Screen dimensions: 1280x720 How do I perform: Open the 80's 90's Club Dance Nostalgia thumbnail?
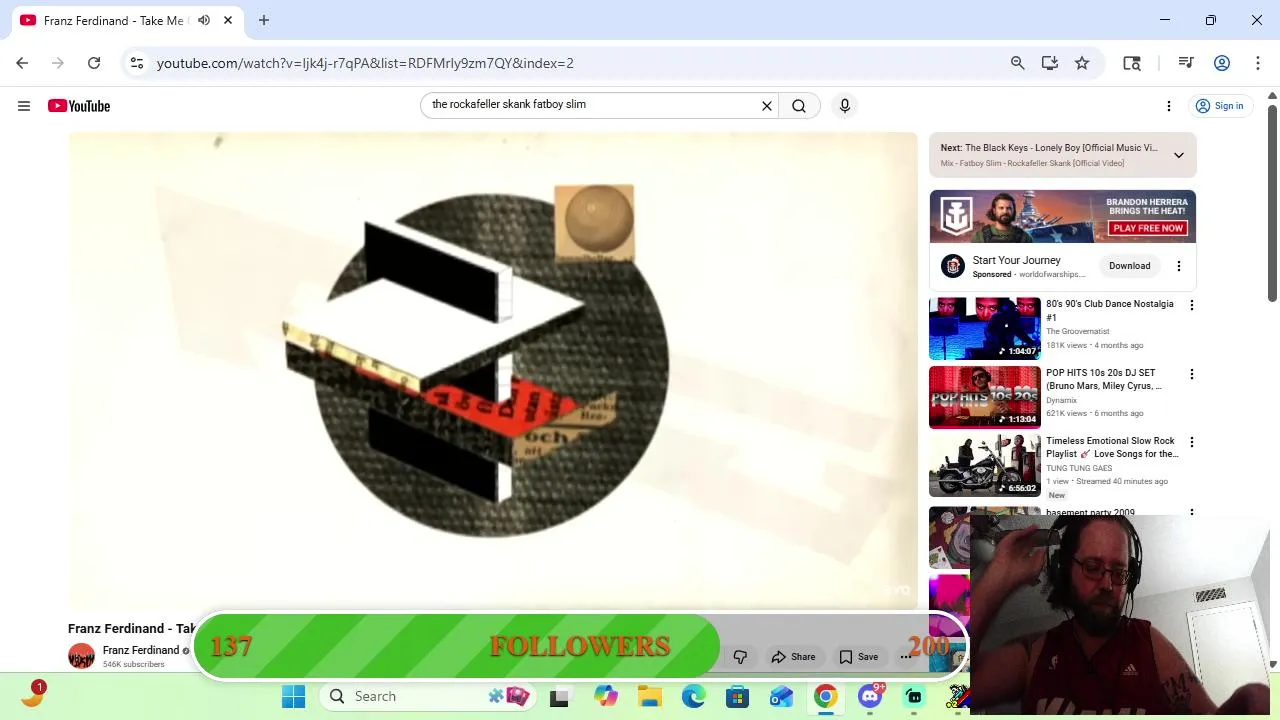985,328
